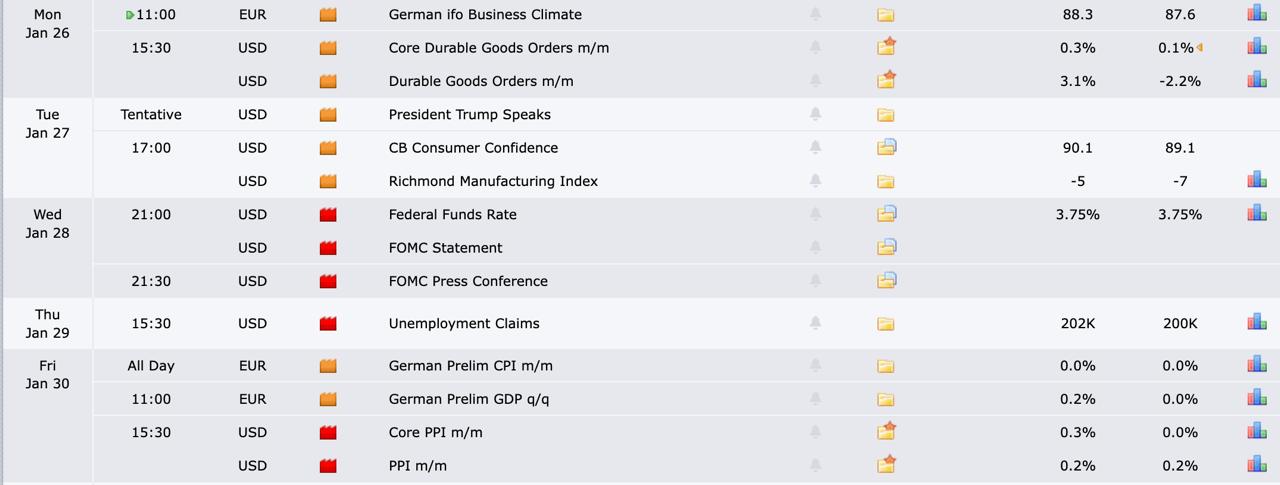
Task: Click Unemployment Claims event title
Action: click(x=463, y=323)
